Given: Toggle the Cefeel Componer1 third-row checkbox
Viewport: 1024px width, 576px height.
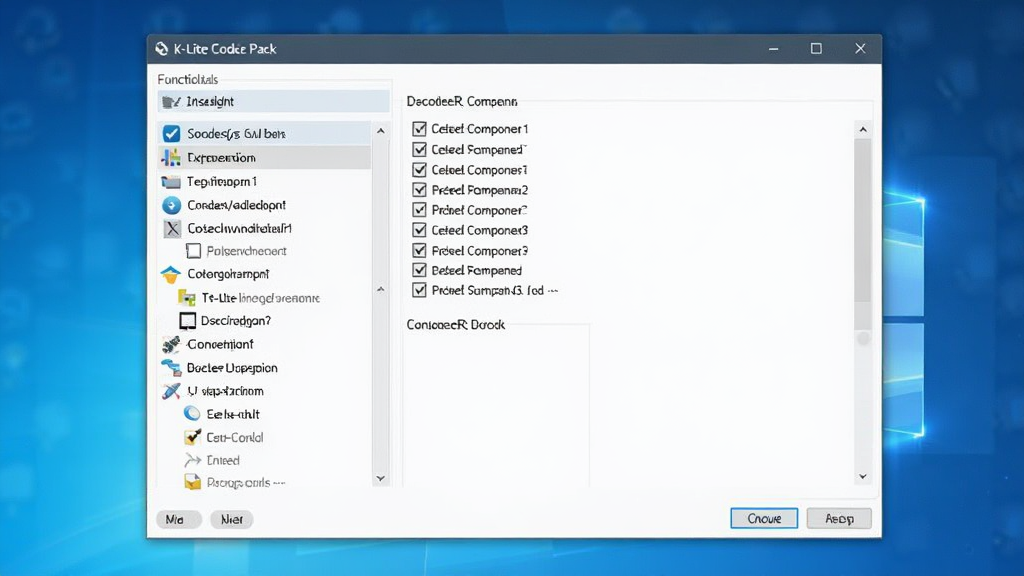Looking at the screenshot, I should coord(419,170).
